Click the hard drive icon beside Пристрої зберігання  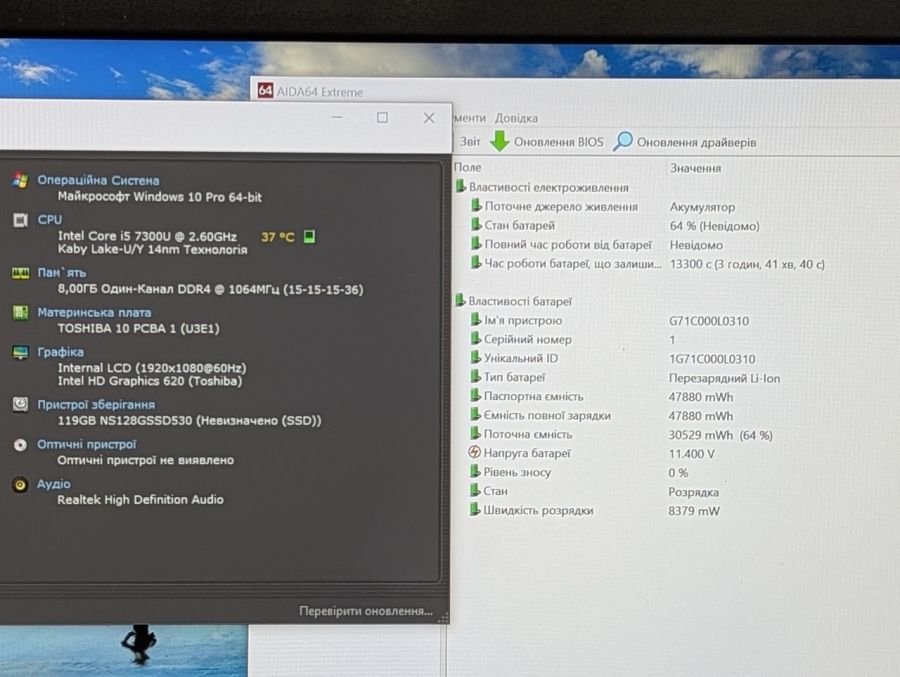coord(20,405)
